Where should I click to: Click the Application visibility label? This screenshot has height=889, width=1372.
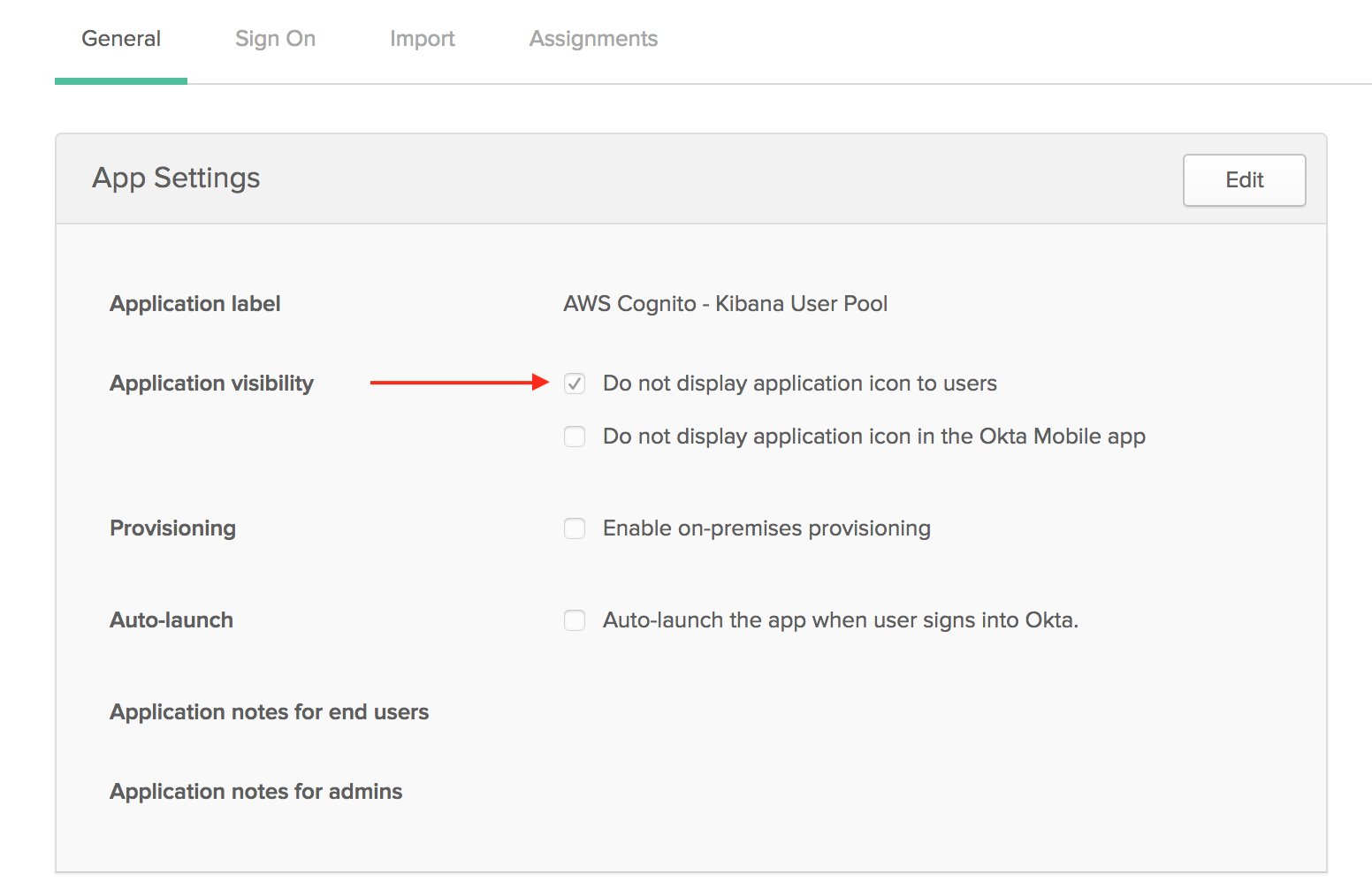pyautogui.click(x=211, y=384)
